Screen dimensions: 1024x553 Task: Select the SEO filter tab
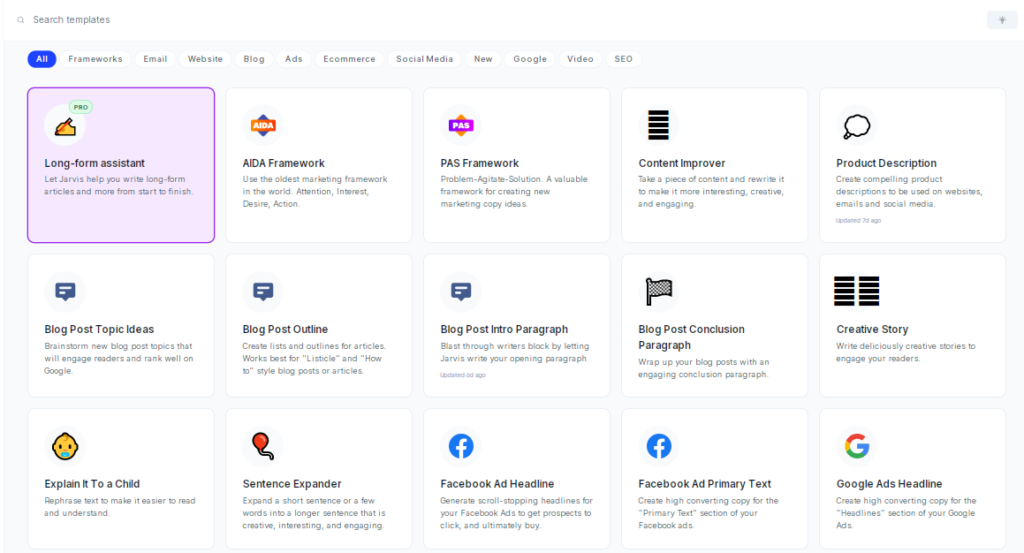pos(623,59)
